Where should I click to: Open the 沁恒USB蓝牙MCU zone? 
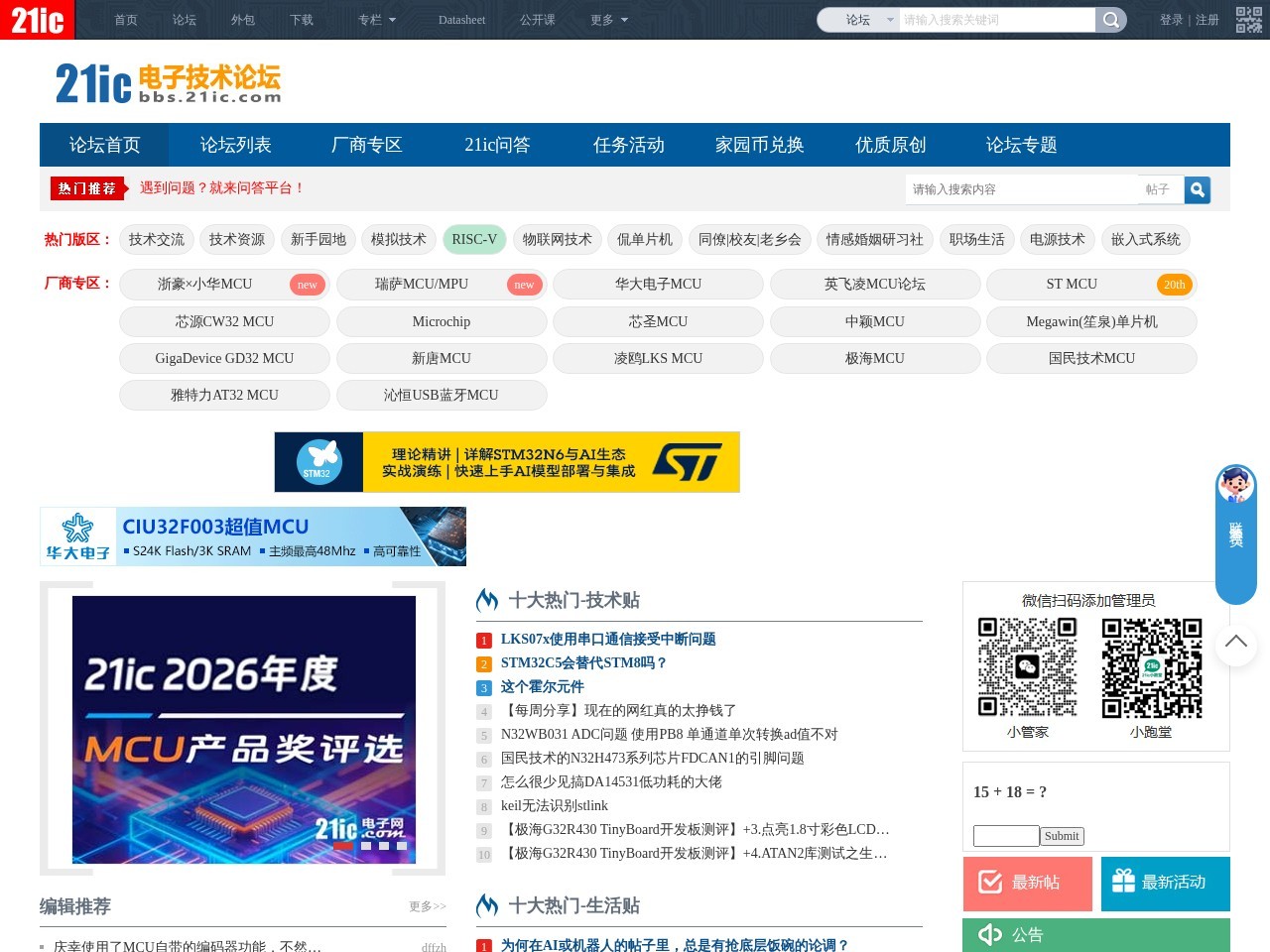pyautogui.click(x=442, y=395)
